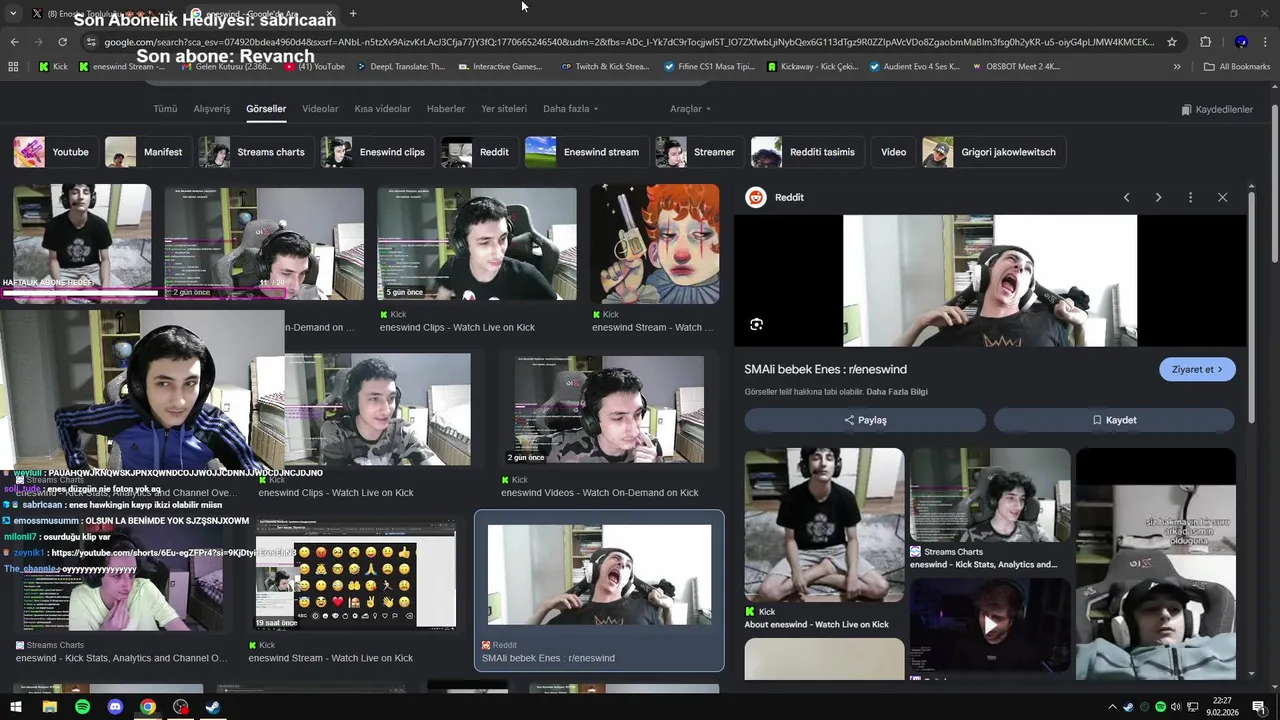Open Spotify from the taskbar
This screenshot has height=720, width=1280.
click(x=82, y=707)
